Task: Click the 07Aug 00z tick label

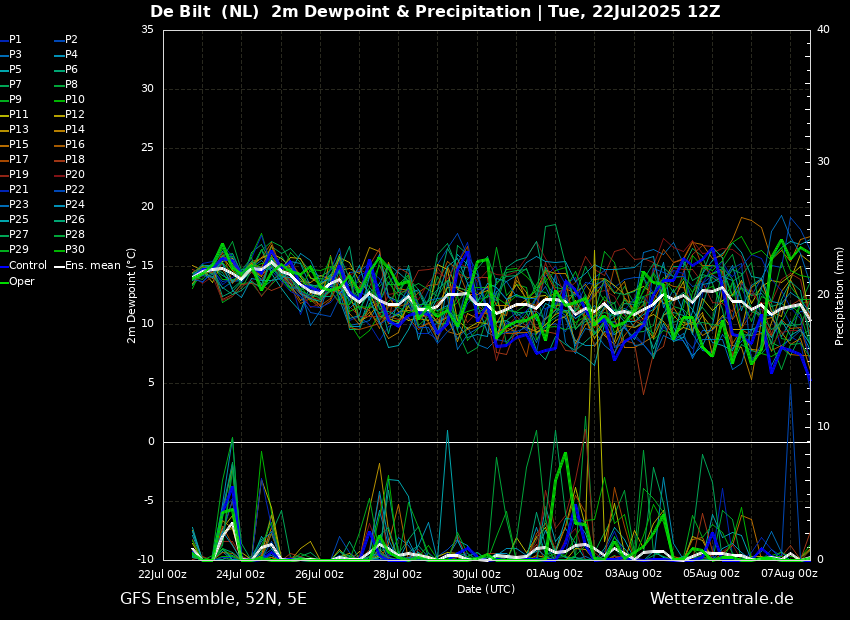Action: pyautogui.click(x=789, y=574)
